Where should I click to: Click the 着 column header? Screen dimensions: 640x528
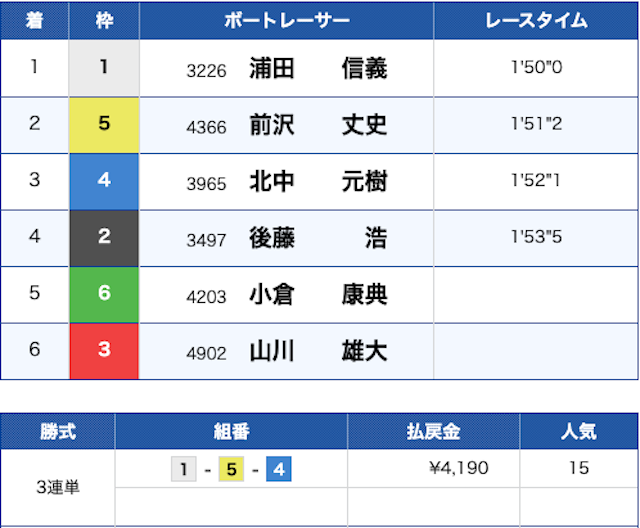(34, 21)
